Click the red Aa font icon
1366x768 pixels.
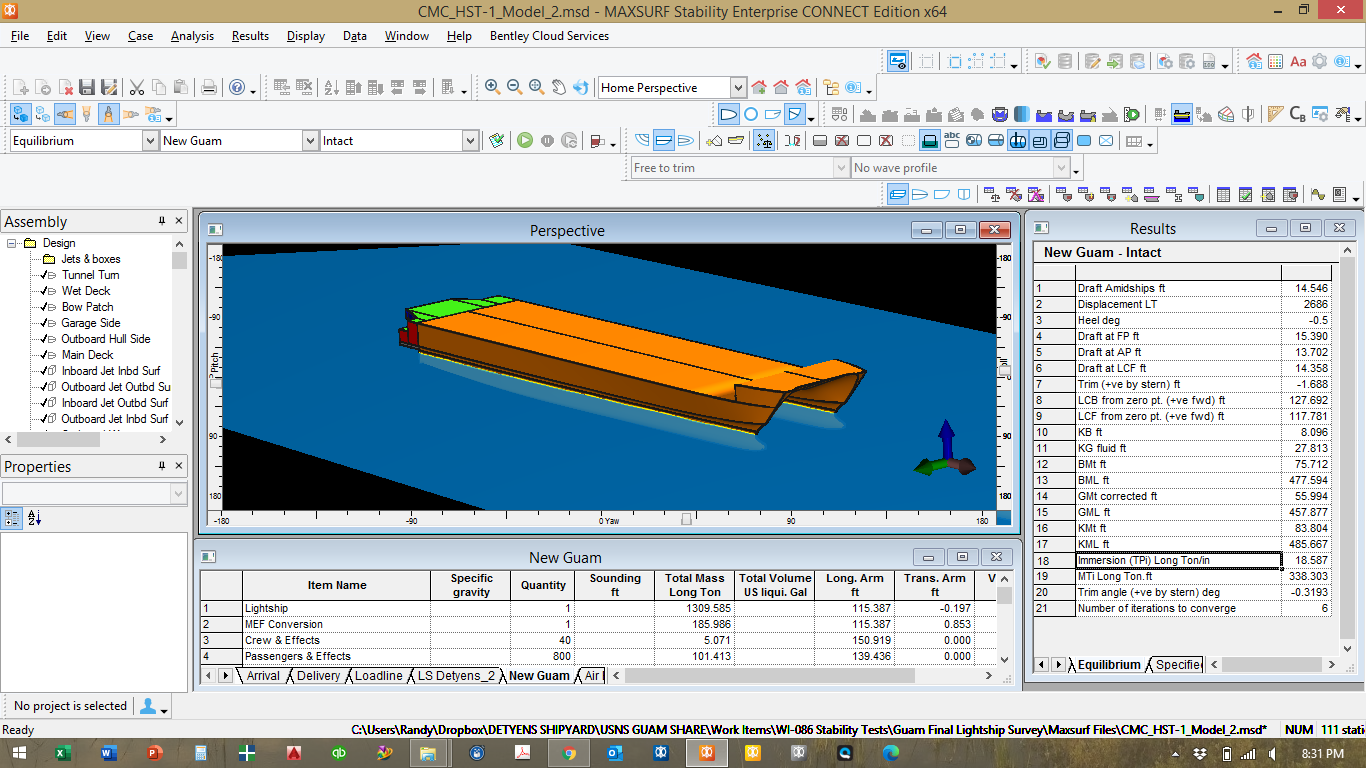1298,62
